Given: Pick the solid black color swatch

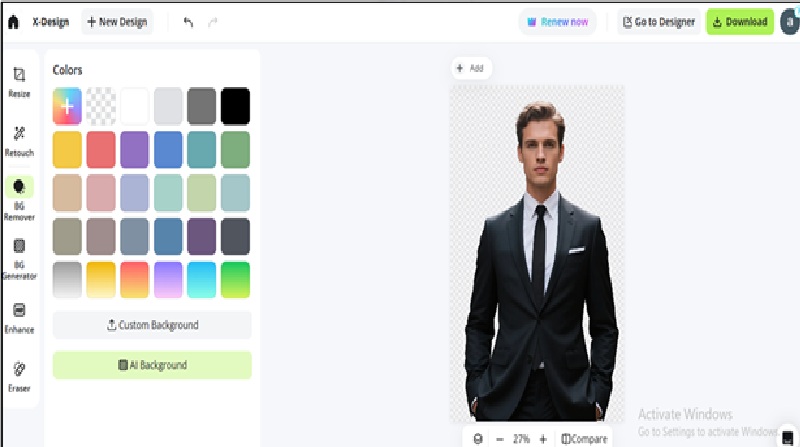Looking at the screenshot, I should [x=235, y=105].
